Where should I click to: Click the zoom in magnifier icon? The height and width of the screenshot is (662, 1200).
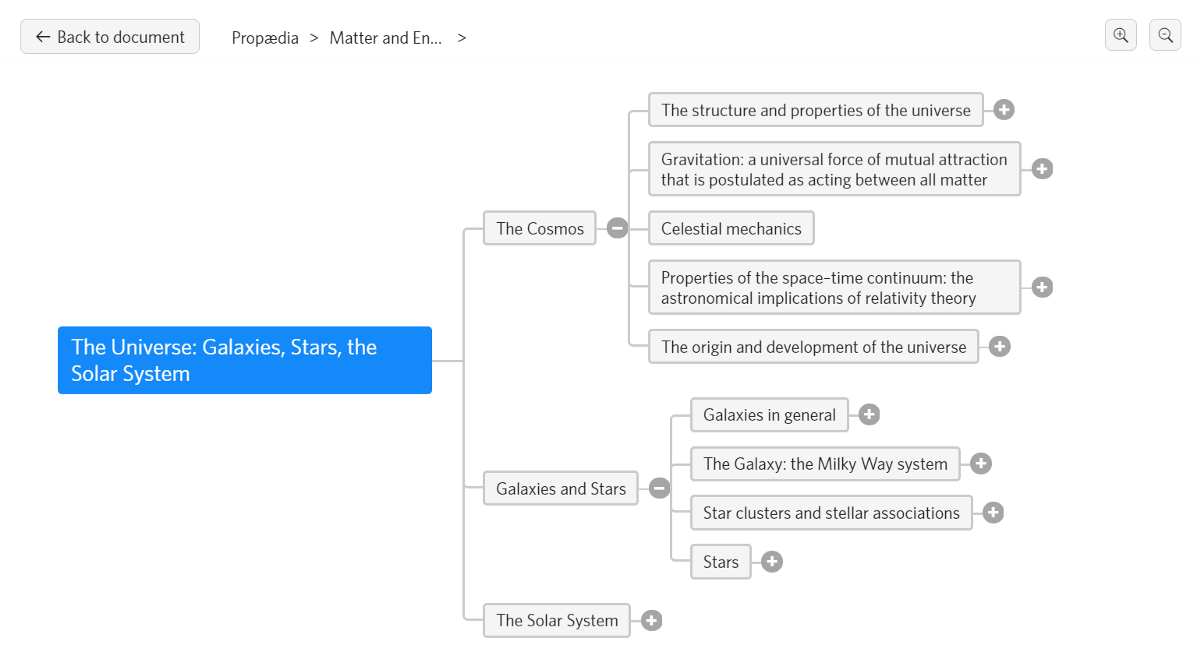1120,36
